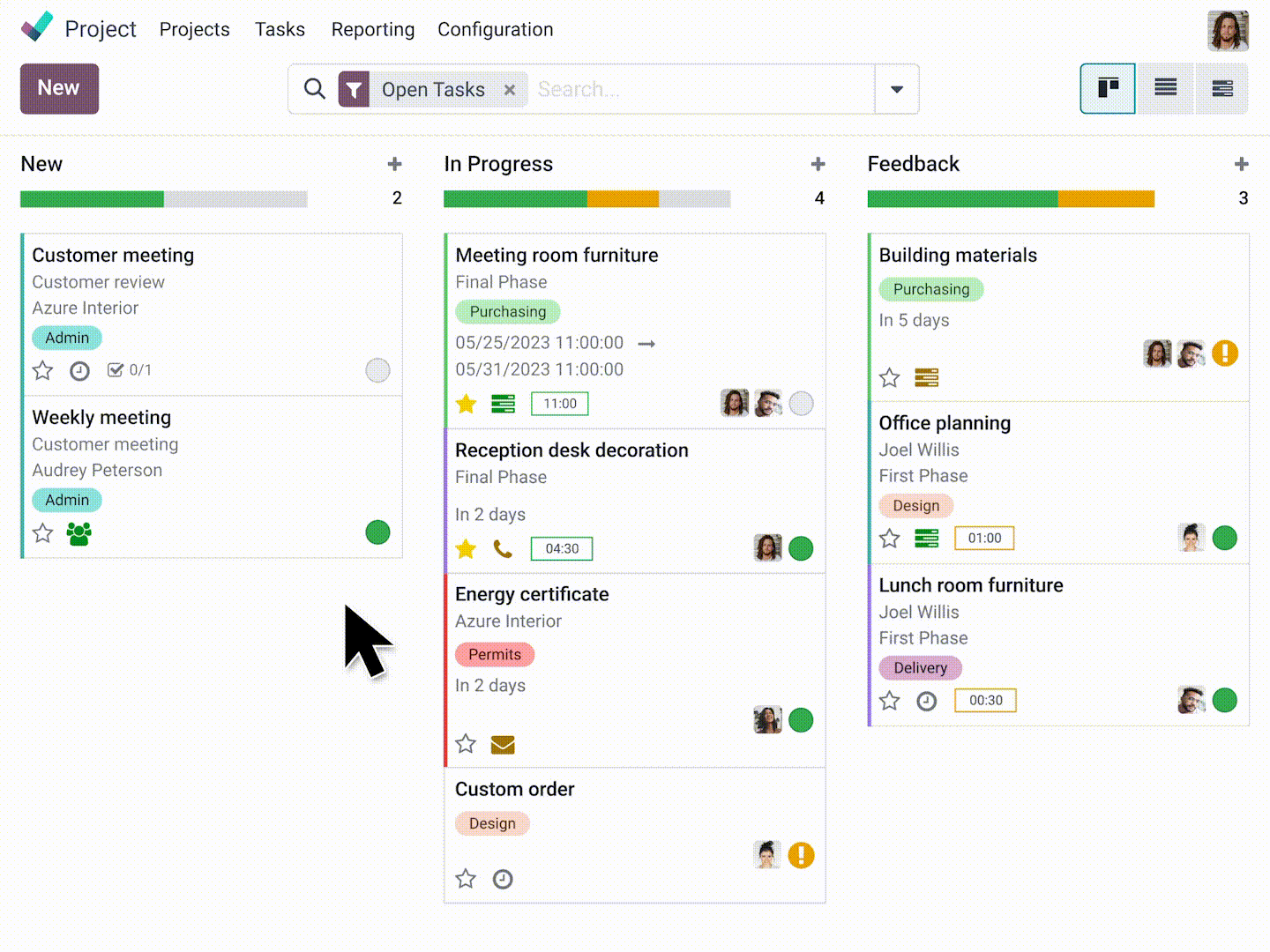Remove the Open Tasks filter
This screenshot has width=1270, height=952.
[510, 90]
